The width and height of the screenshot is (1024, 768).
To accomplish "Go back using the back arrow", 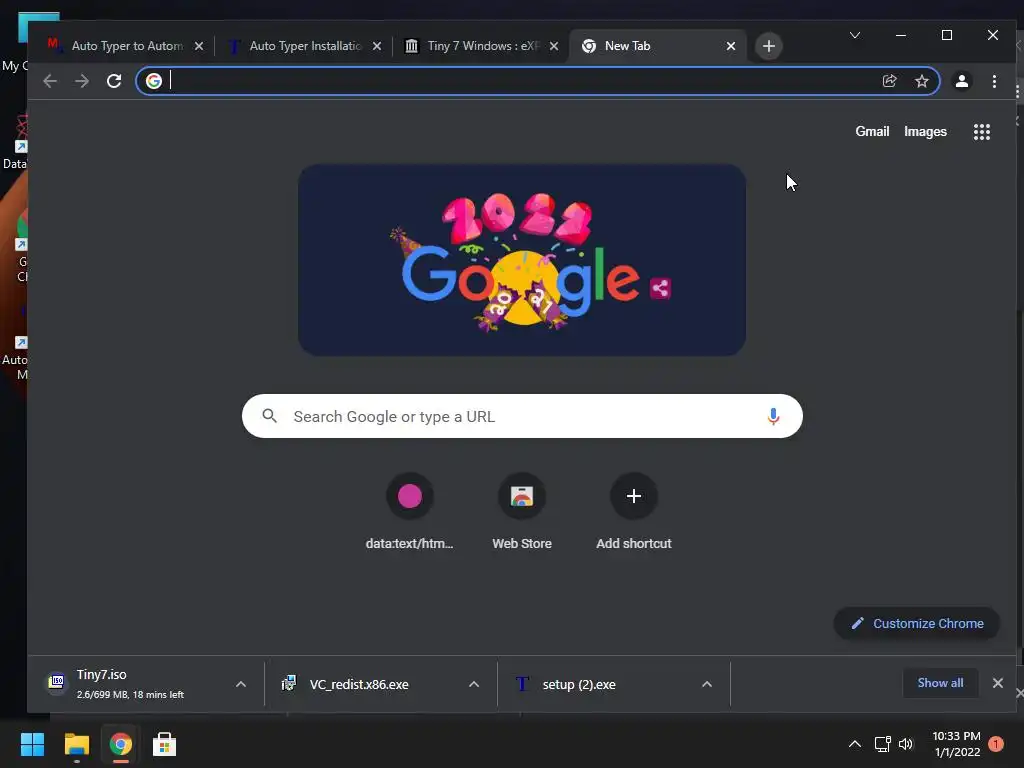I will [x=50, y=81].
